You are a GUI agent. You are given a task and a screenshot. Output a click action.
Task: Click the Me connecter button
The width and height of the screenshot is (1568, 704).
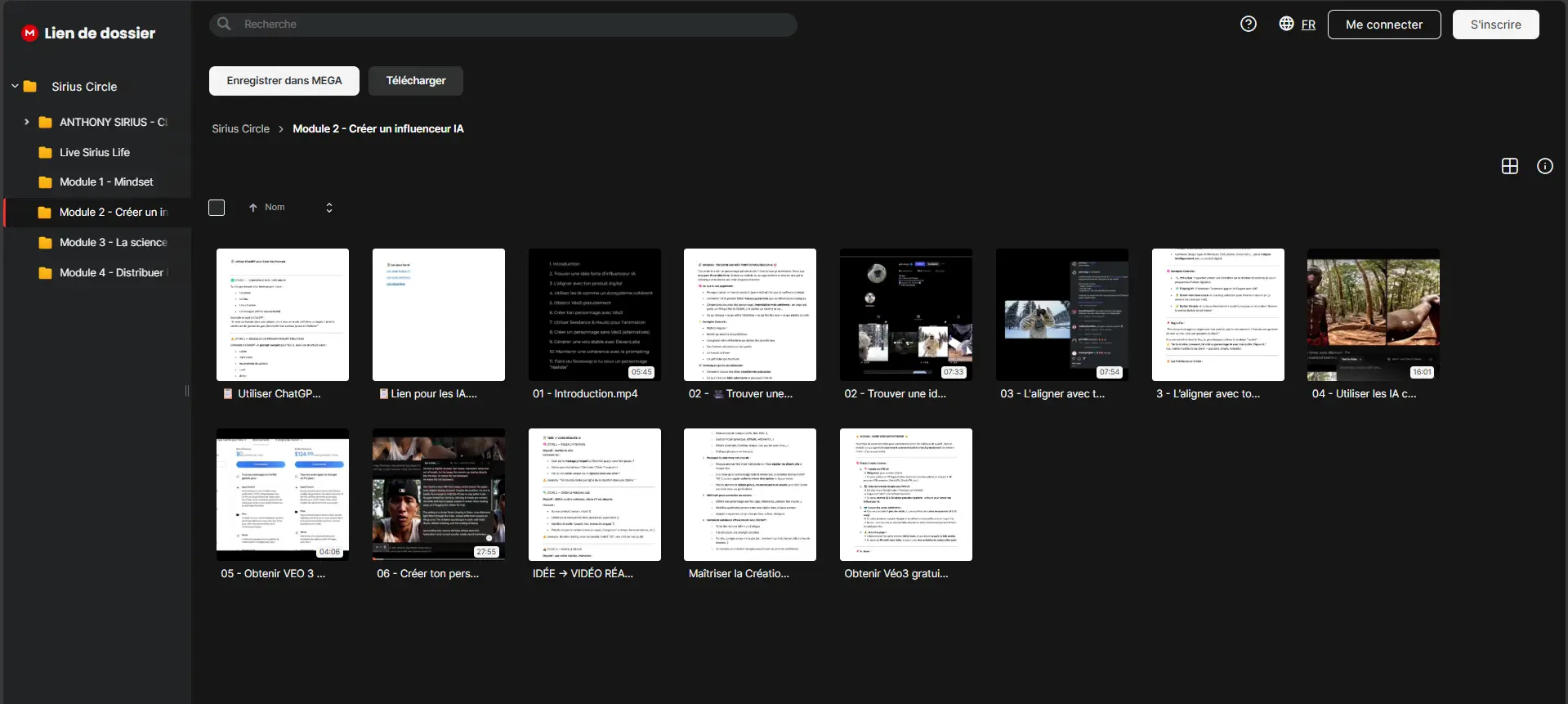1384,25
